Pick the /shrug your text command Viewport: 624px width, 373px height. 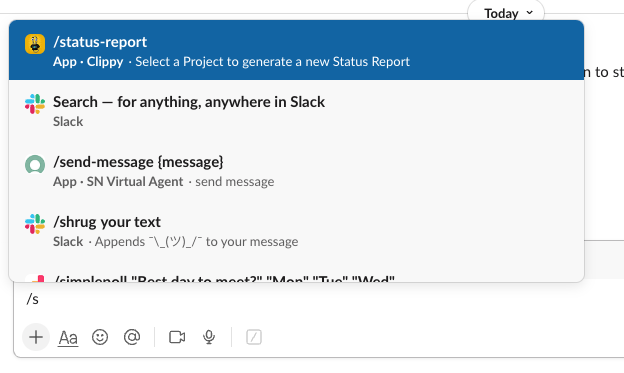[296, 230]
